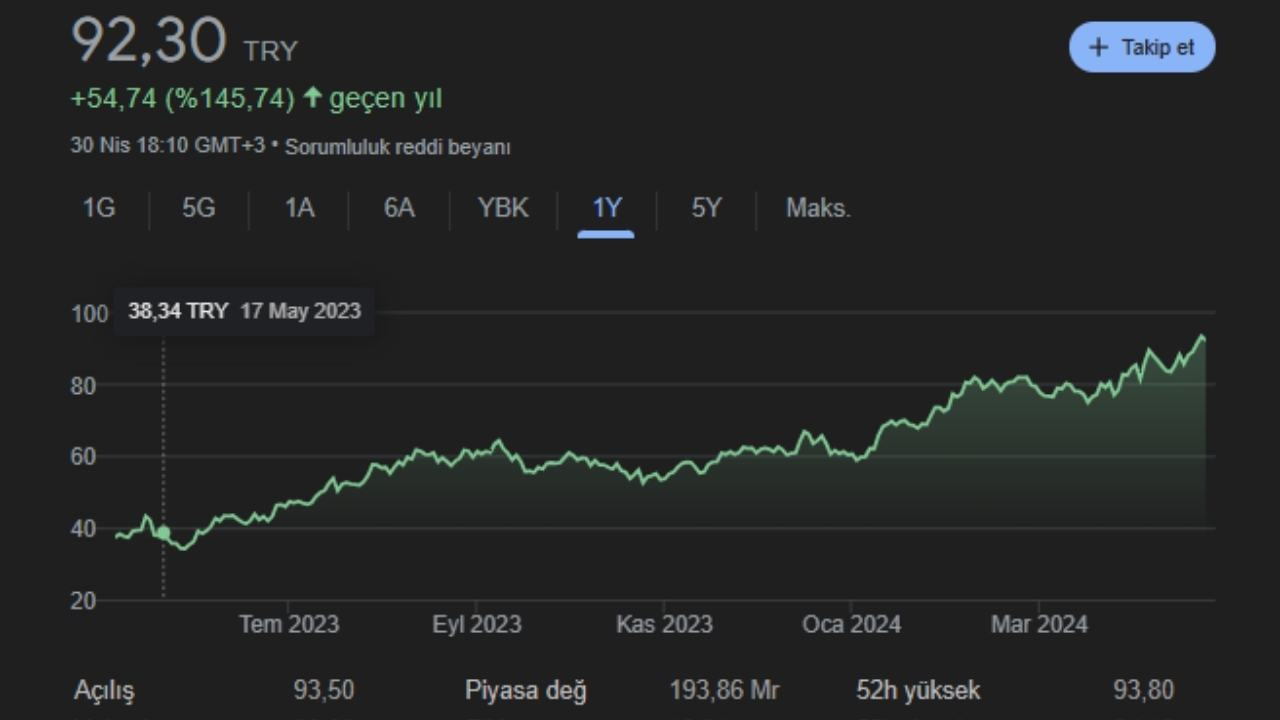Image resolution: width=1280 pixels, height=720 pixels.
Task: Click the Oca 2024 axis label
Action: [851, 625]
